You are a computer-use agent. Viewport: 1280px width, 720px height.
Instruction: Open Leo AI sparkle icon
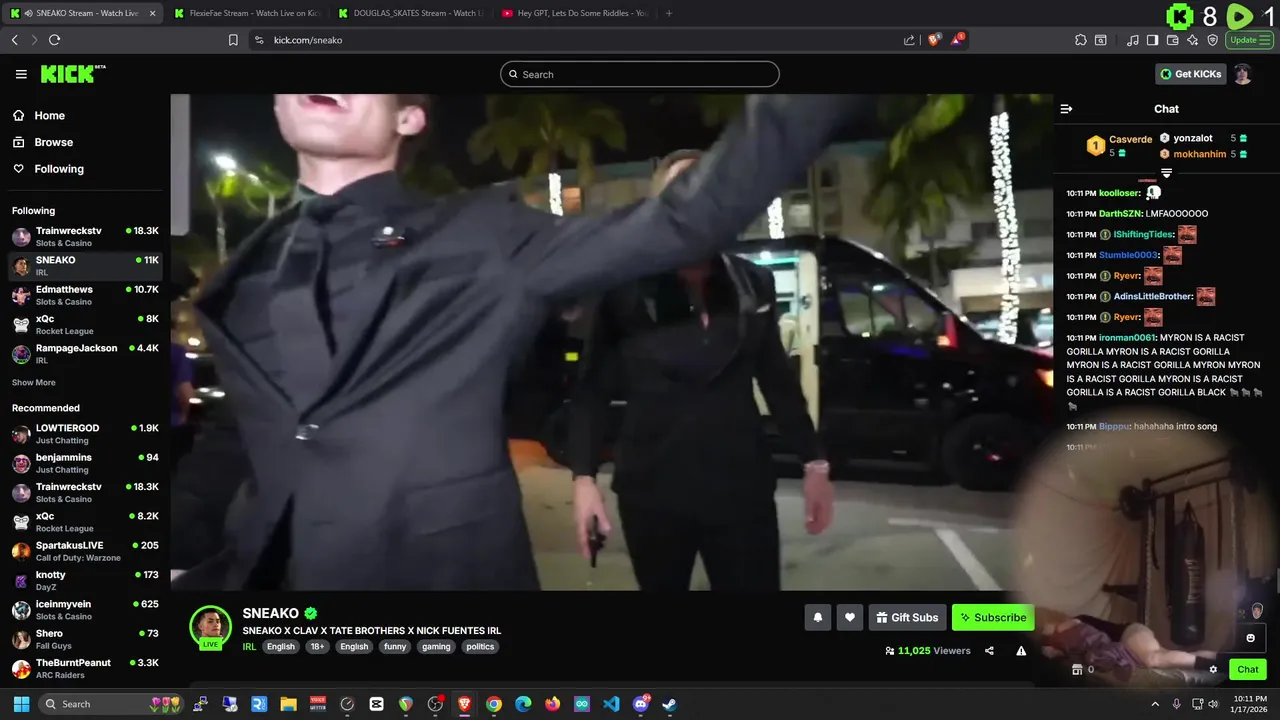point(1193,40)
